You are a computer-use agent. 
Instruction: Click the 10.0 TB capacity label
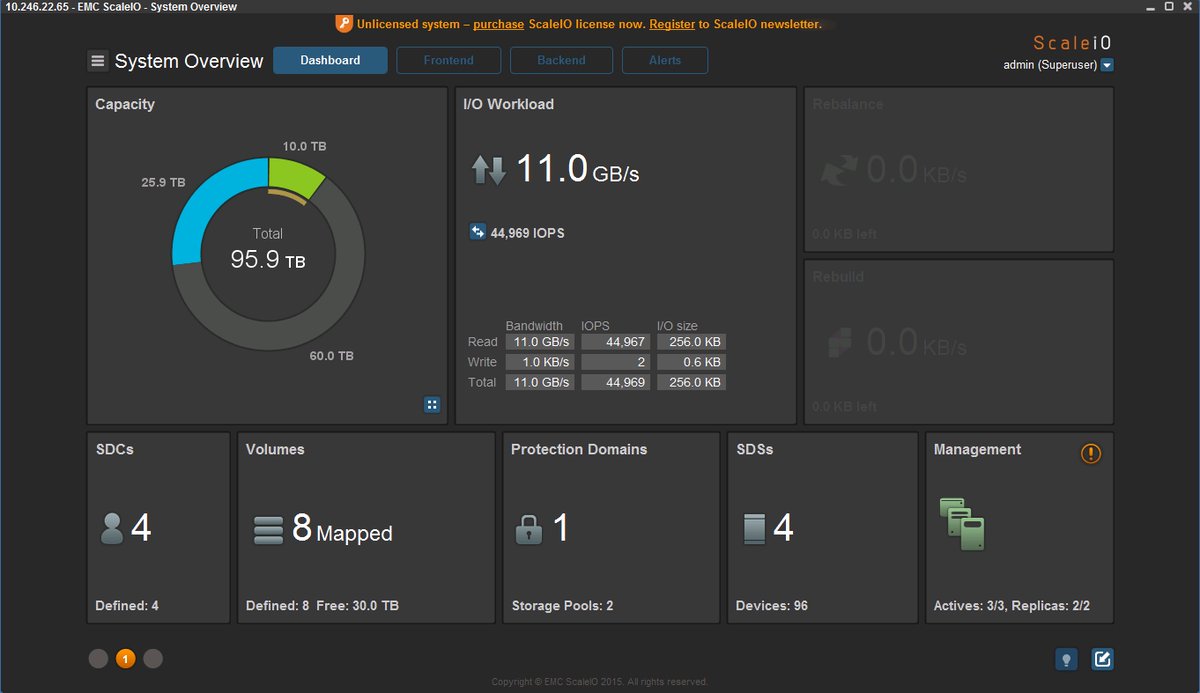tap(305, 146)
